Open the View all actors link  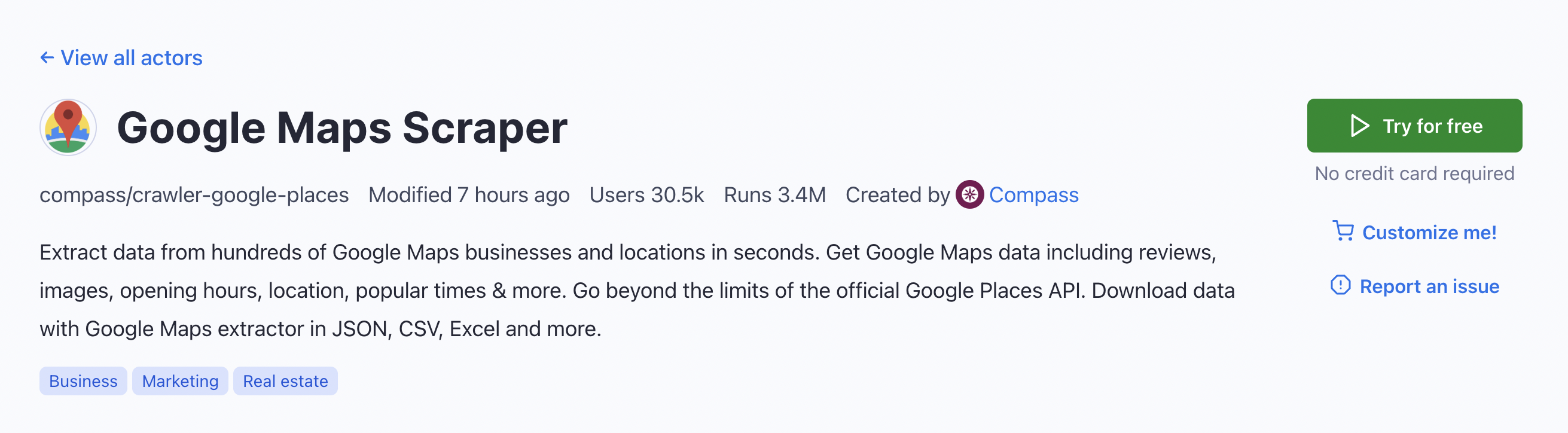click(131, 58)
